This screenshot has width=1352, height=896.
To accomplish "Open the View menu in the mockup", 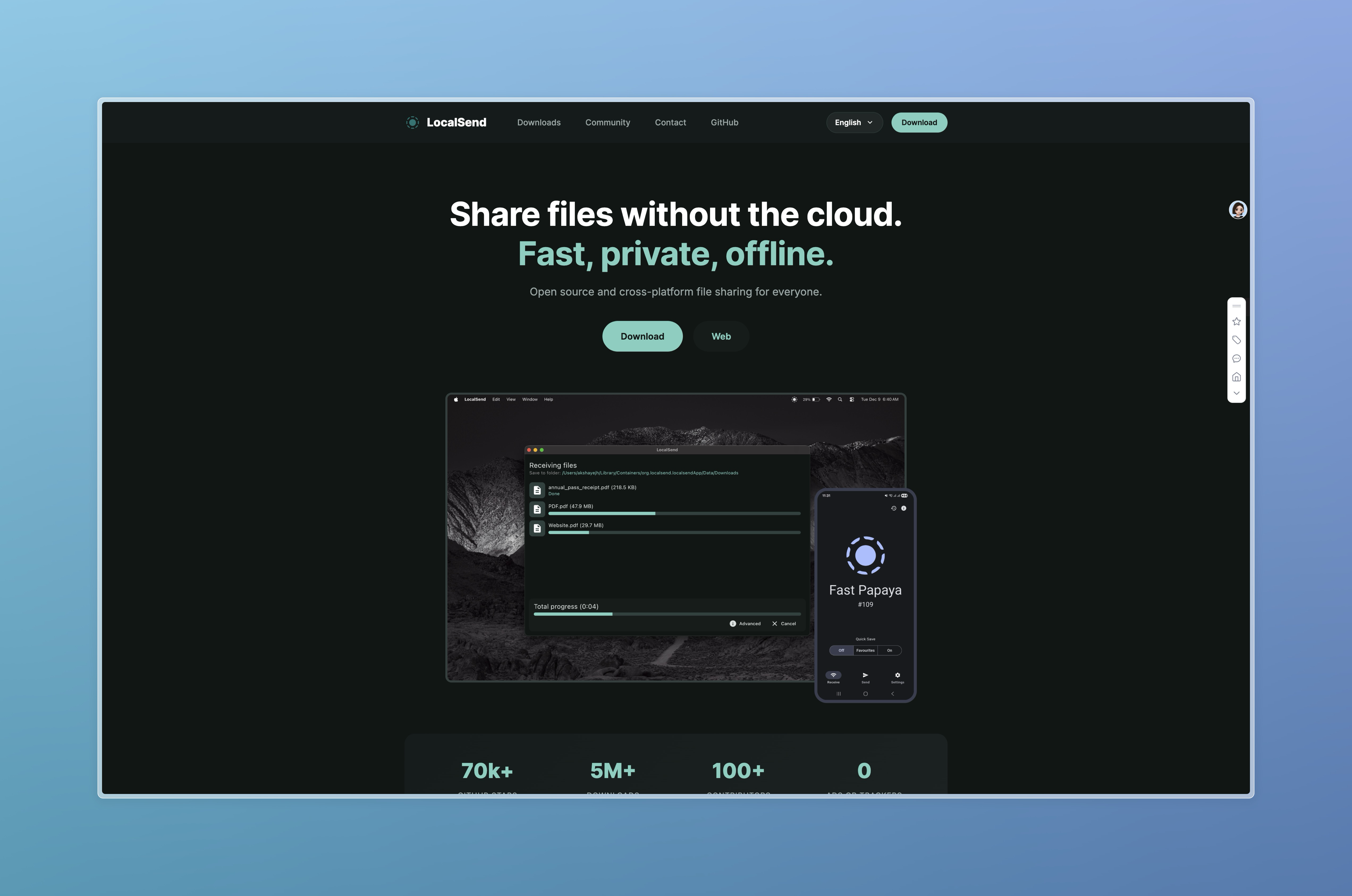I will pos(511,399).
